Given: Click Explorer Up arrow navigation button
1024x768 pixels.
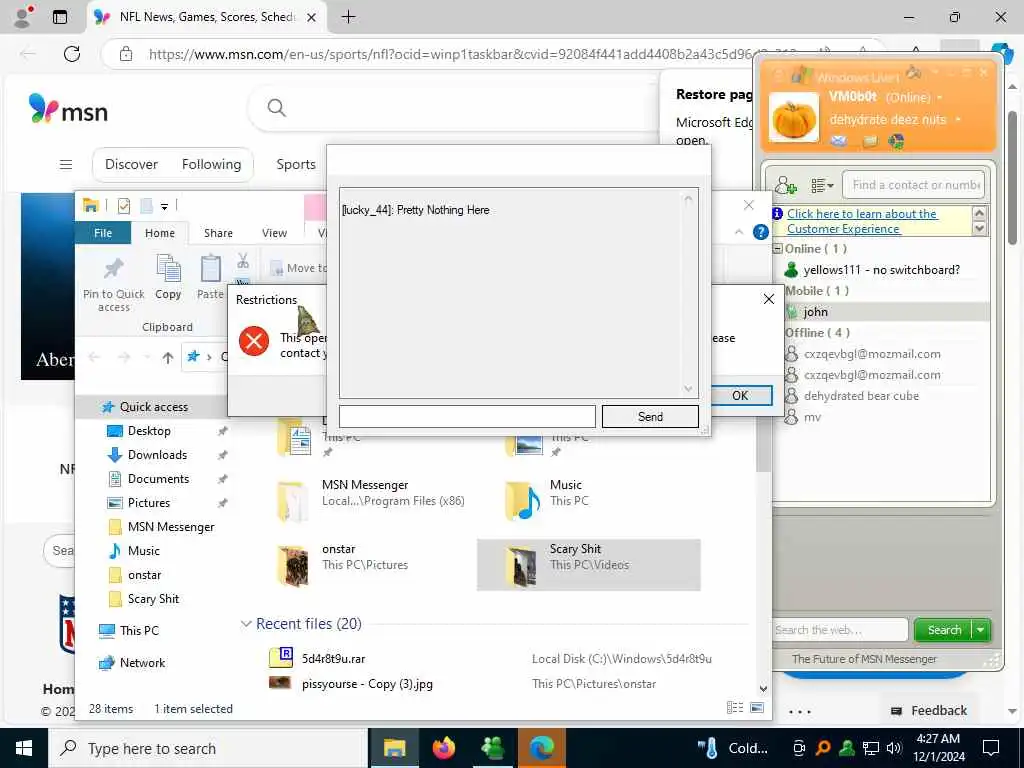Looking at the screenshot, I should [168, 357].
